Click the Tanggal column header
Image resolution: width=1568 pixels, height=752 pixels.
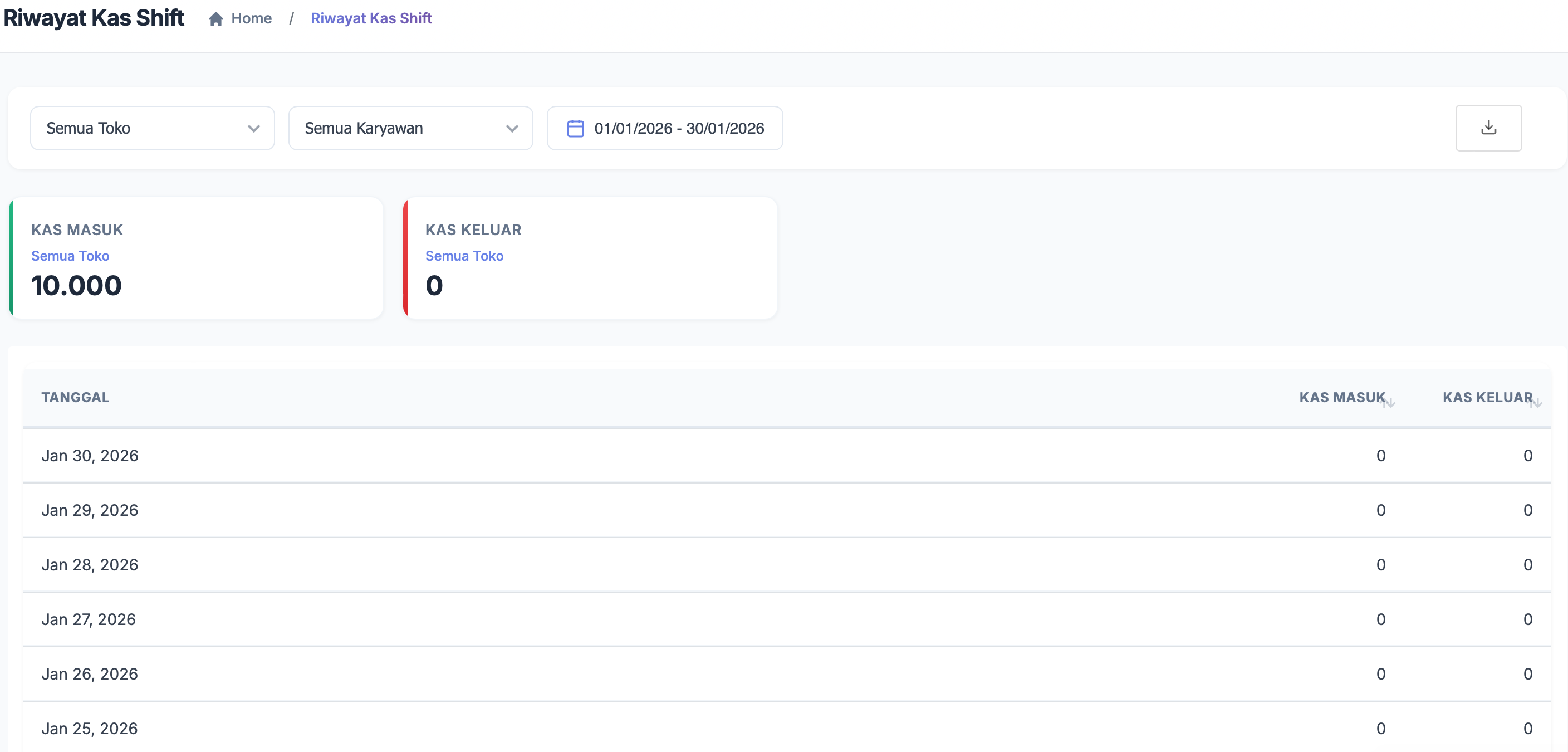[x=76, y=397]
